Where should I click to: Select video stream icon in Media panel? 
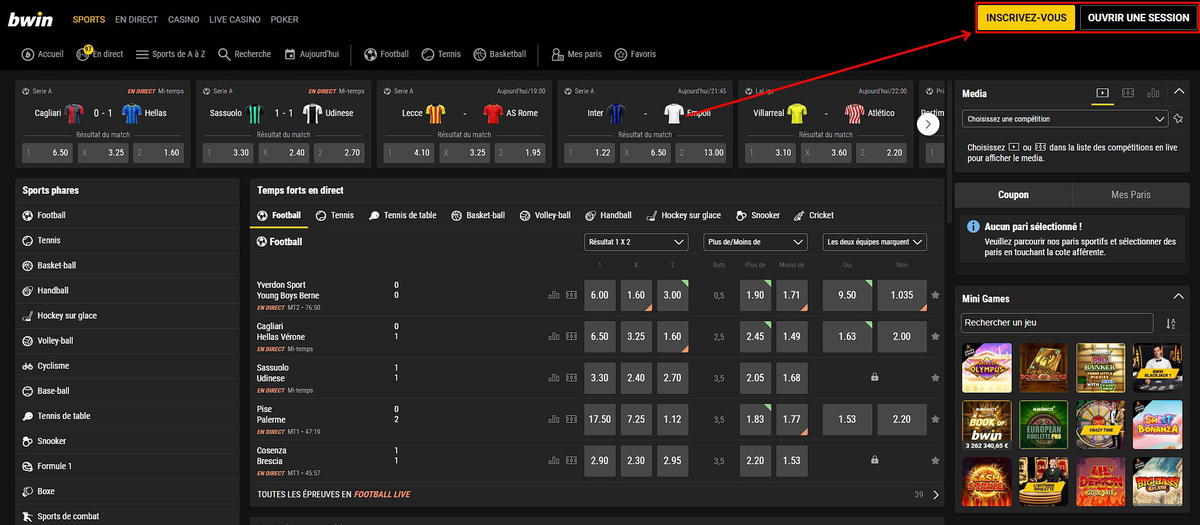coord(1101,93)
